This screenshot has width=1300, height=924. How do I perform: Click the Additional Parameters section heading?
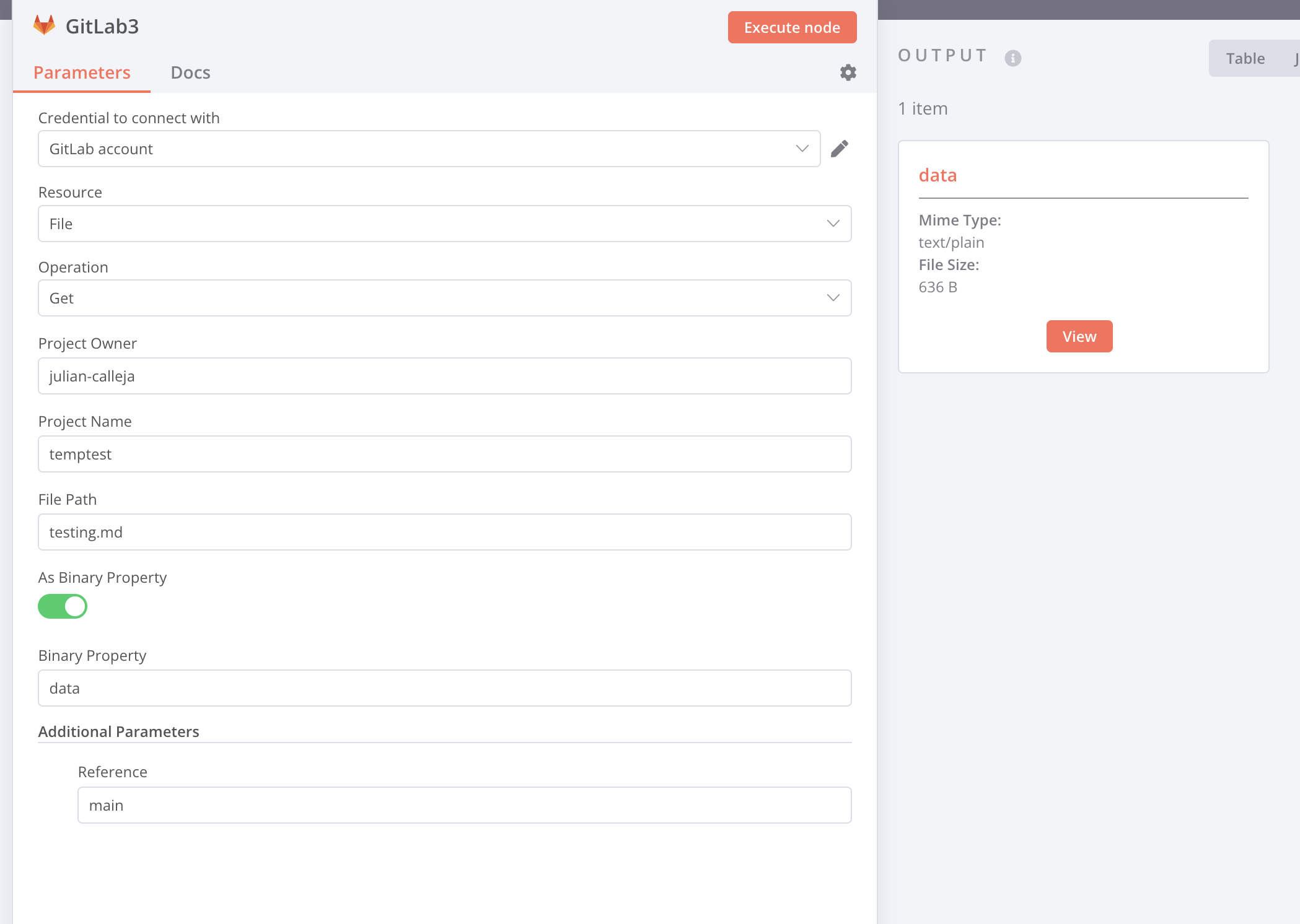118,731
